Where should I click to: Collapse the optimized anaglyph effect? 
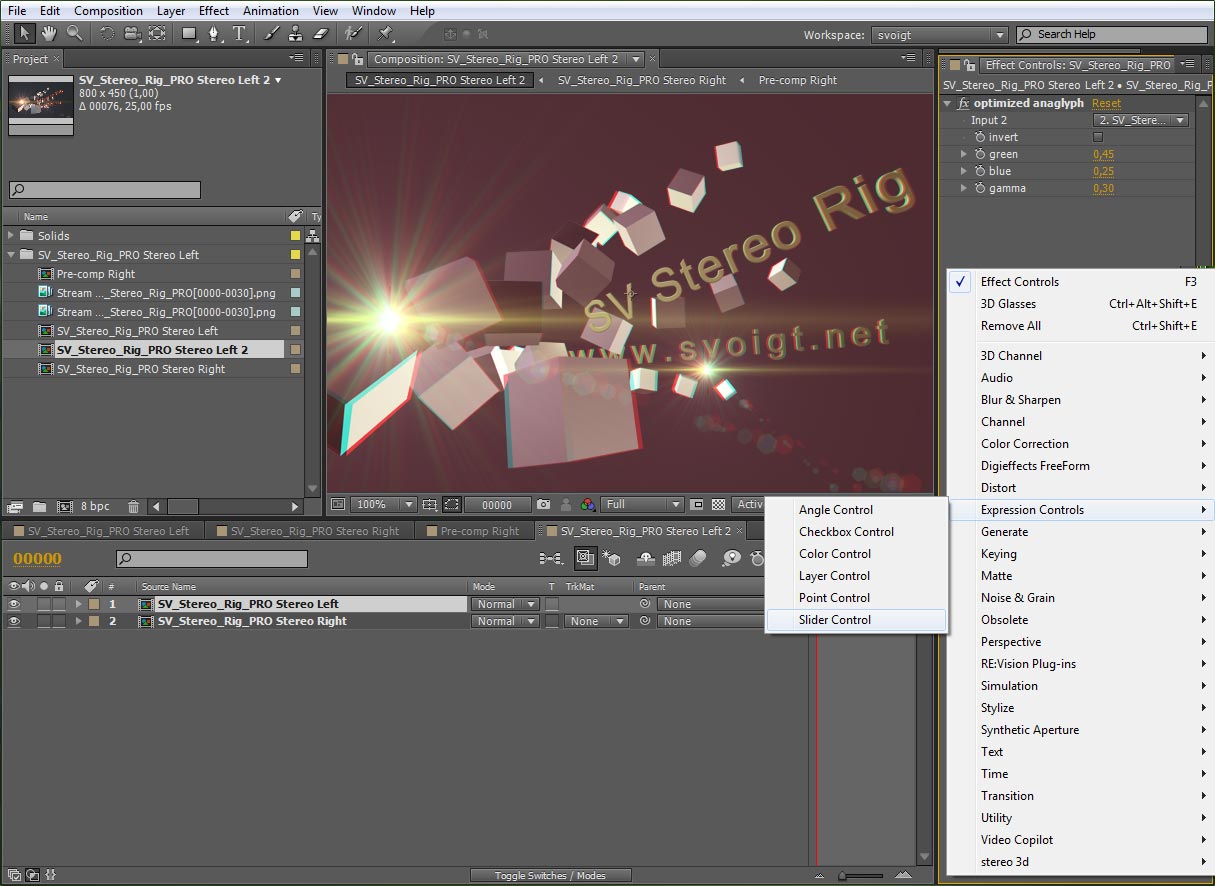(x=947, y=103)
